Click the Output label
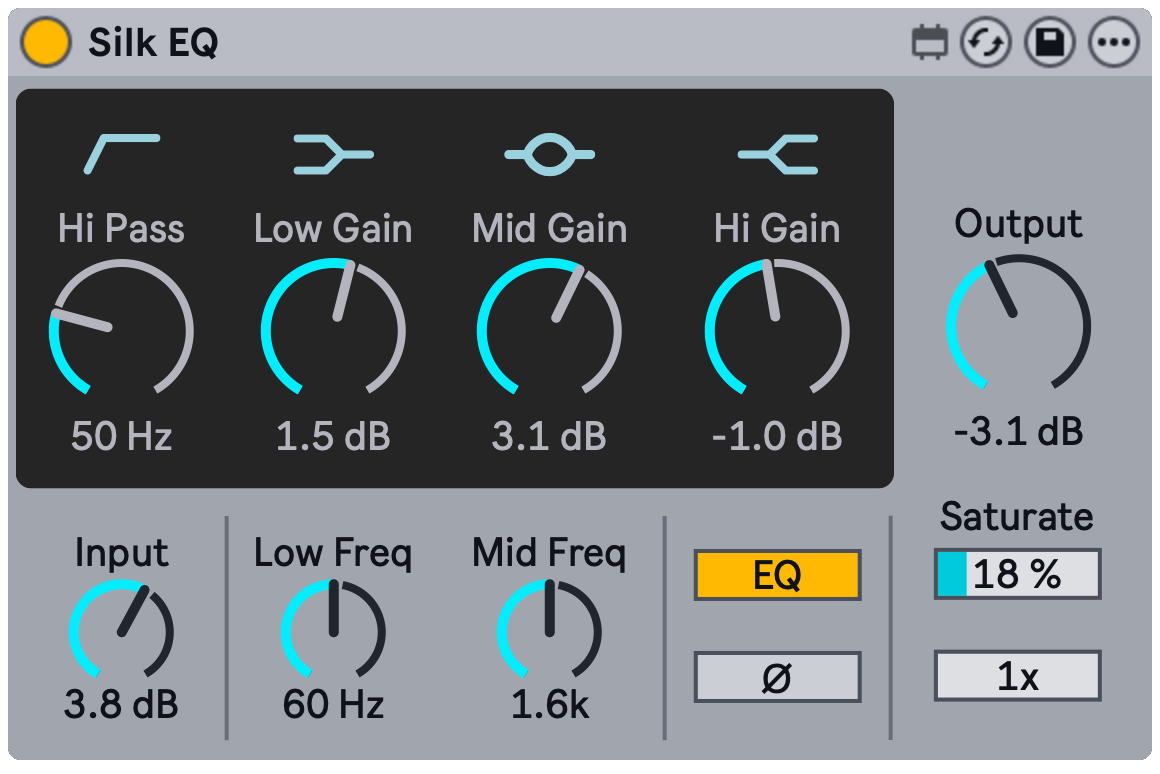 pyautogui.click(x=1019, y=224)
